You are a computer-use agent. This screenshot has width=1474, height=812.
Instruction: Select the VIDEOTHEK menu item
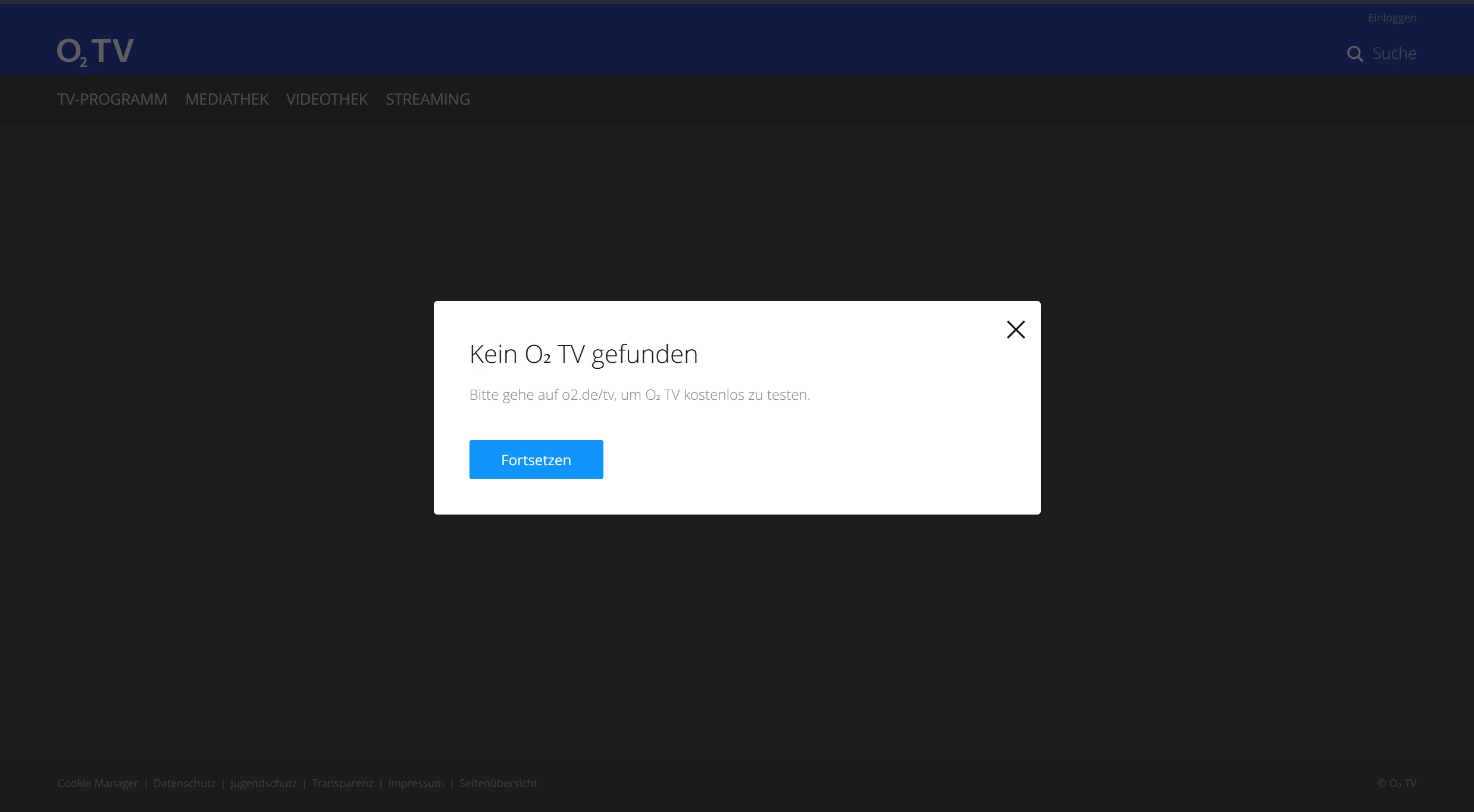tap(327, 99)
